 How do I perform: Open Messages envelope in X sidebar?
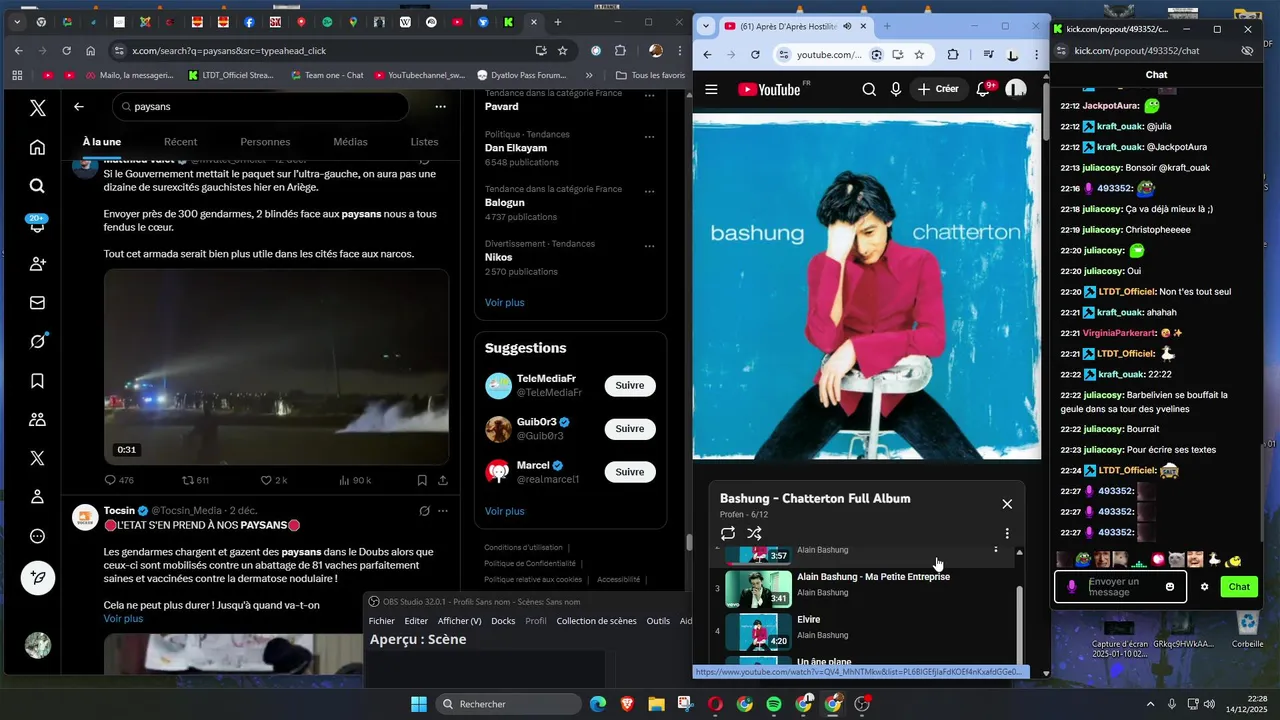(37, 303)
